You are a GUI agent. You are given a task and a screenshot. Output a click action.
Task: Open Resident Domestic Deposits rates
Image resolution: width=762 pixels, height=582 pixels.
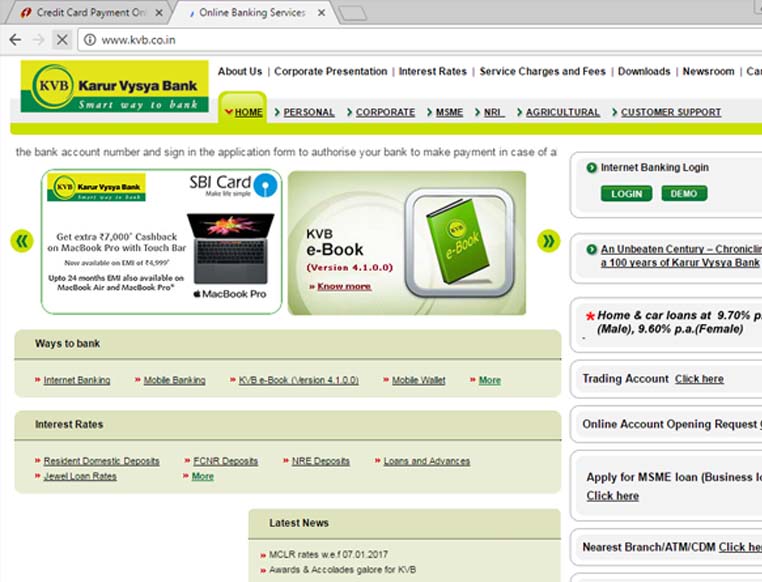pyautogui.click(x=102, y=461)
